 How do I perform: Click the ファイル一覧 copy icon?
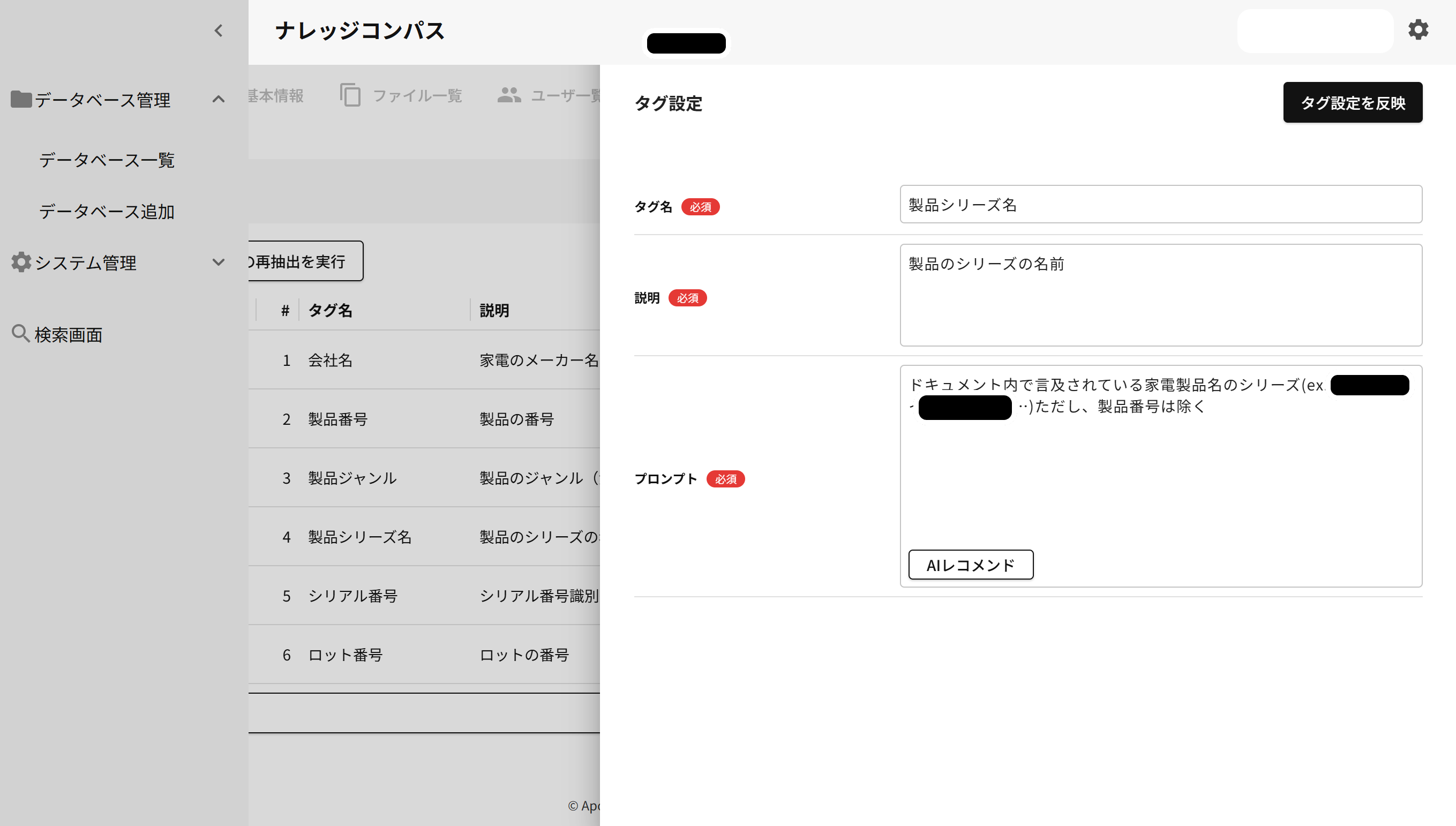pos(350,95)
